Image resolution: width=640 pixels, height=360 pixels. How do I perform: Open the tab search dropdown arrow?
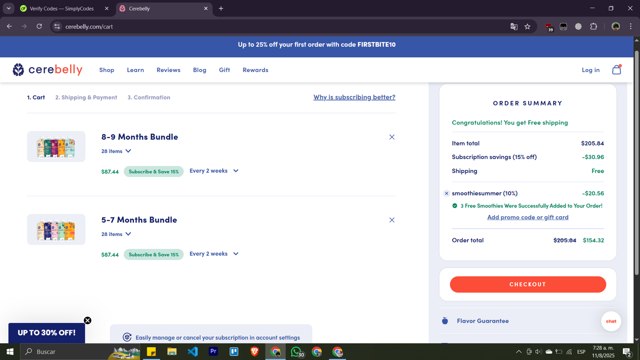tap(9, 9)
